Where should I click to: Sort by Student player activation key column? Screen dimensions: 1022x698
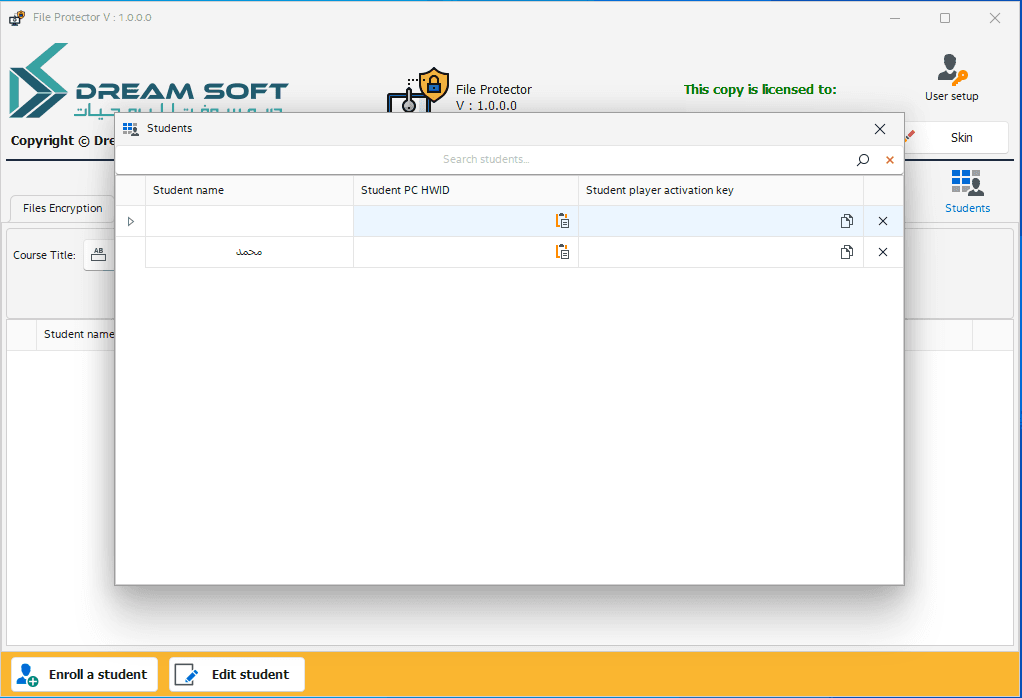(720, 190)
